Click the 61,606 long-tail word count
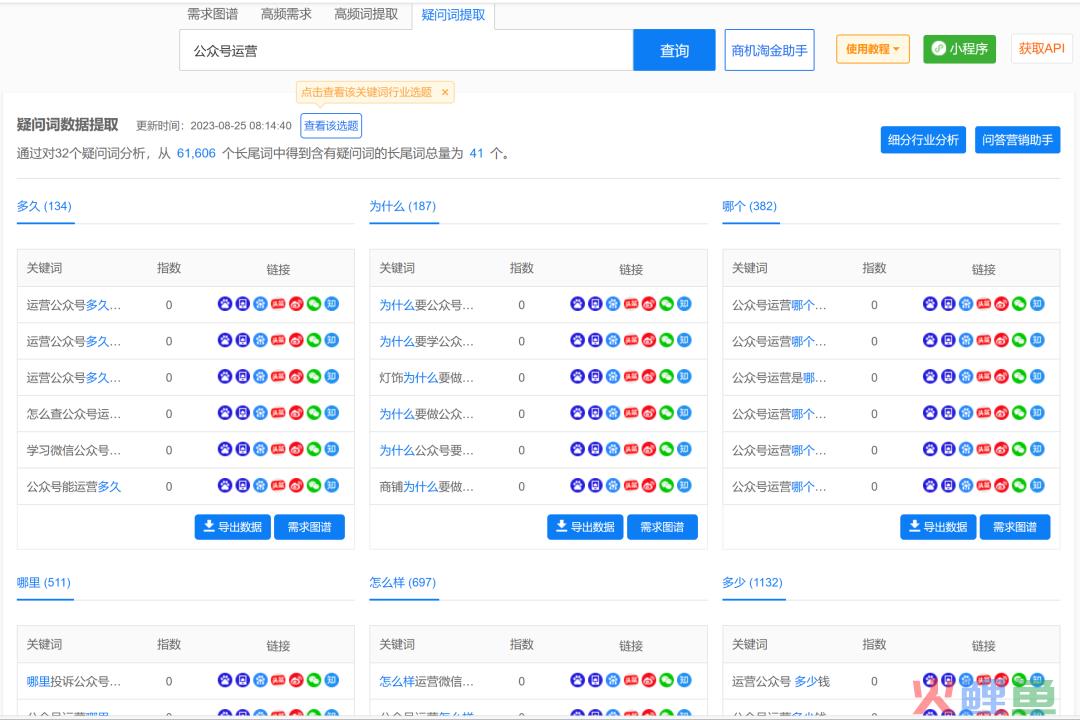The image size is (1080, 720). click(x=196, y=153)
